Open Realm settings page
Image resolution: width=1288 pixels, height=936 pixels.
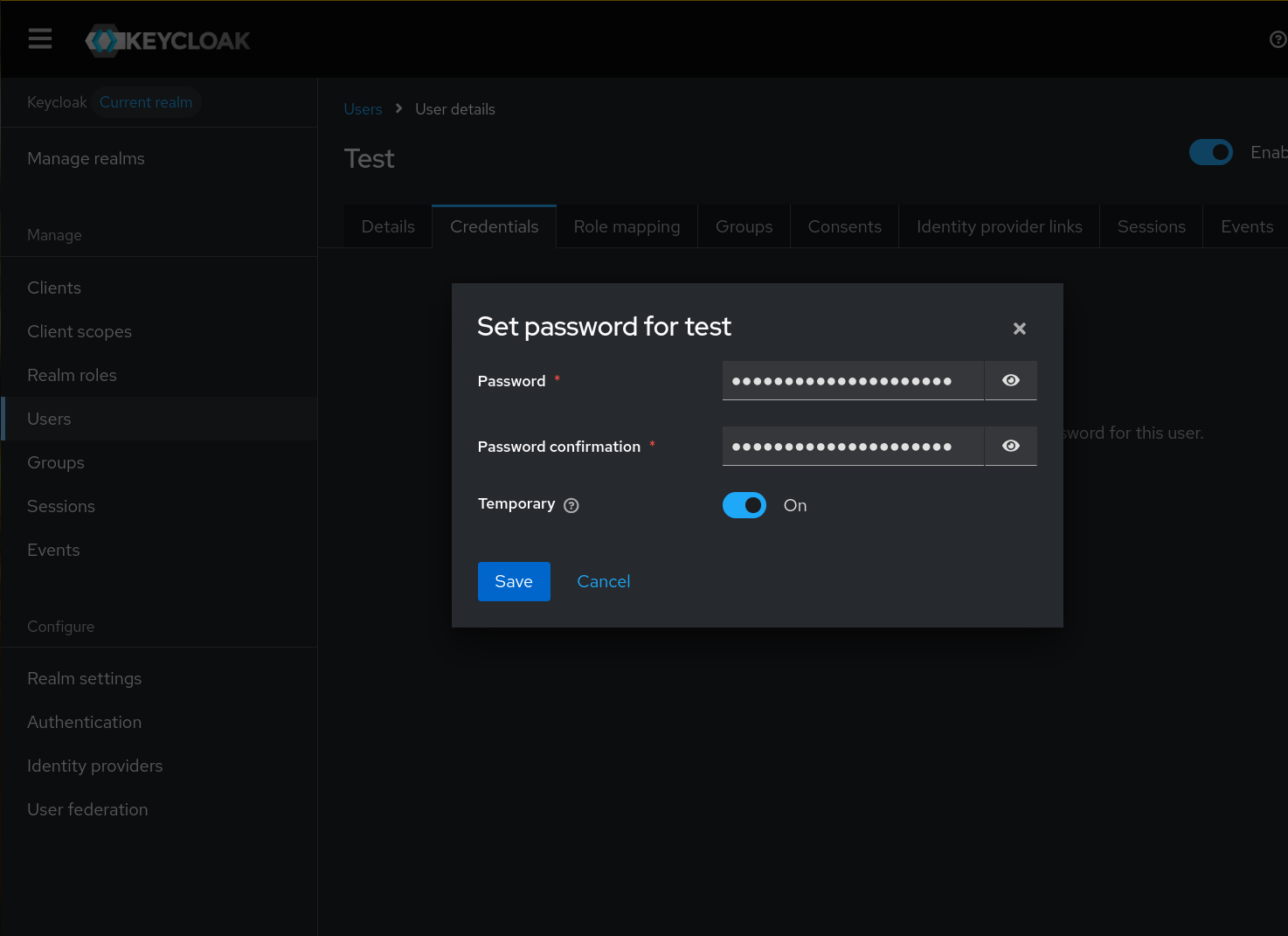click(x=159, y=678)
